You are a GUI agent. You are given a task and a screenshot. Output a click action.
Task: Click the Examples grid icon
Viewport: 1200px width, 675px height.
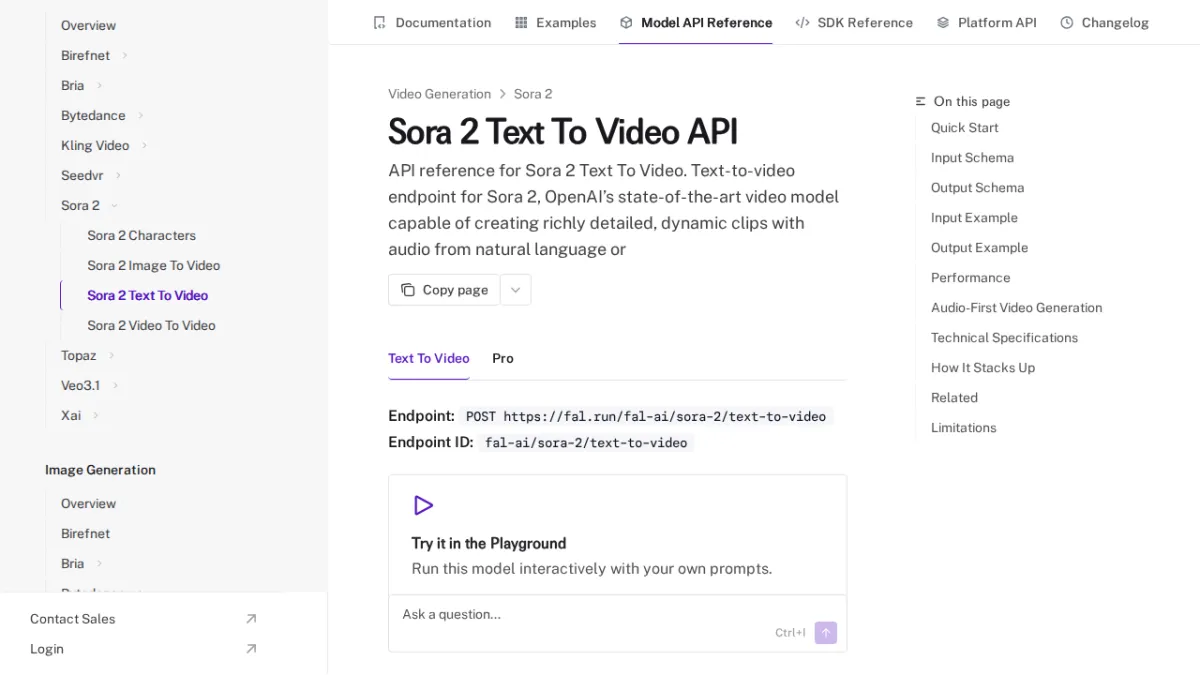pyautogui.click(x=521, y=22)
